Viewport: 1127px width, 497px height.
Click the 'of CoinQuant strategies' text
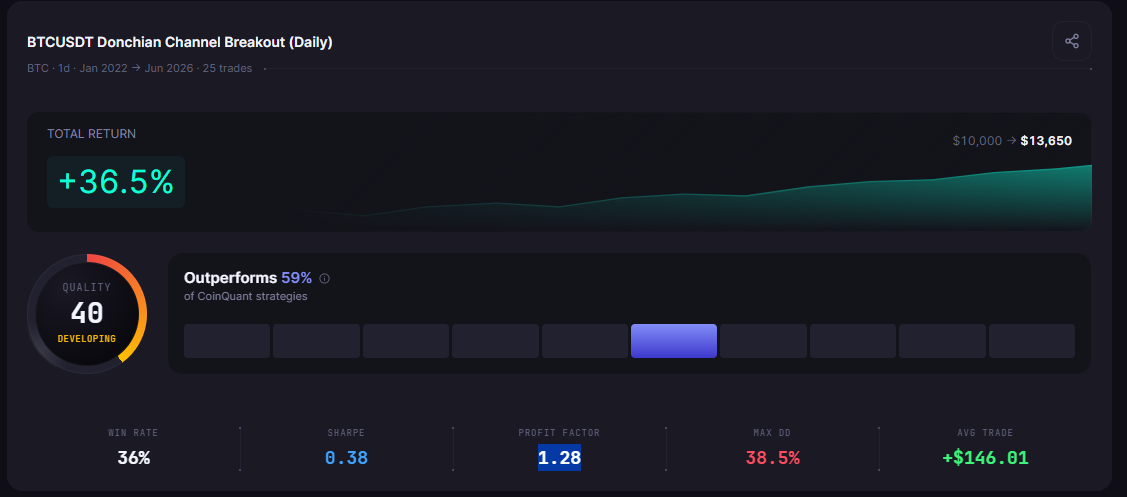click(x=246, y=296)
